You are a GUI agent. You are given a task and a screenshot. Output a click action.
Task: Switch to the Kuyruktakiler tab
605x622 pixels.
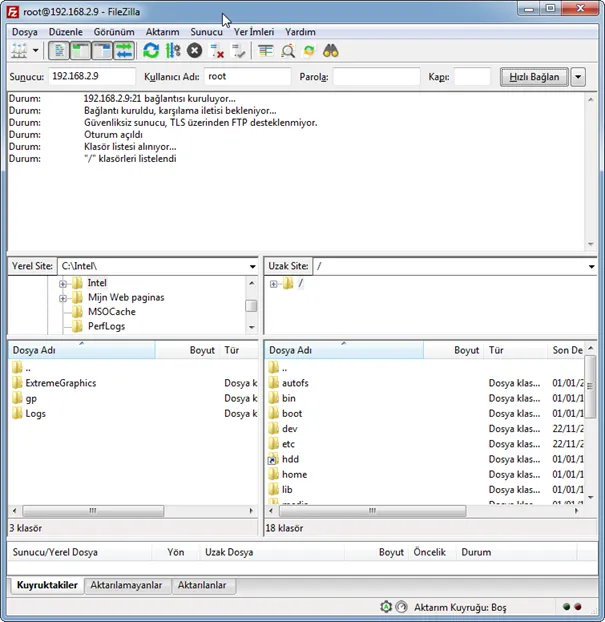(47, 585)
